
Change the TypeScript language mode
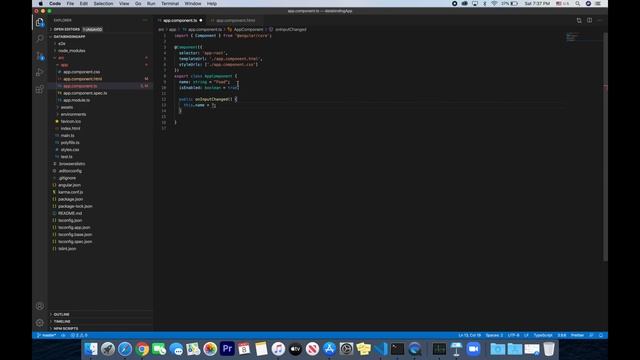click(x=543, y=336)
